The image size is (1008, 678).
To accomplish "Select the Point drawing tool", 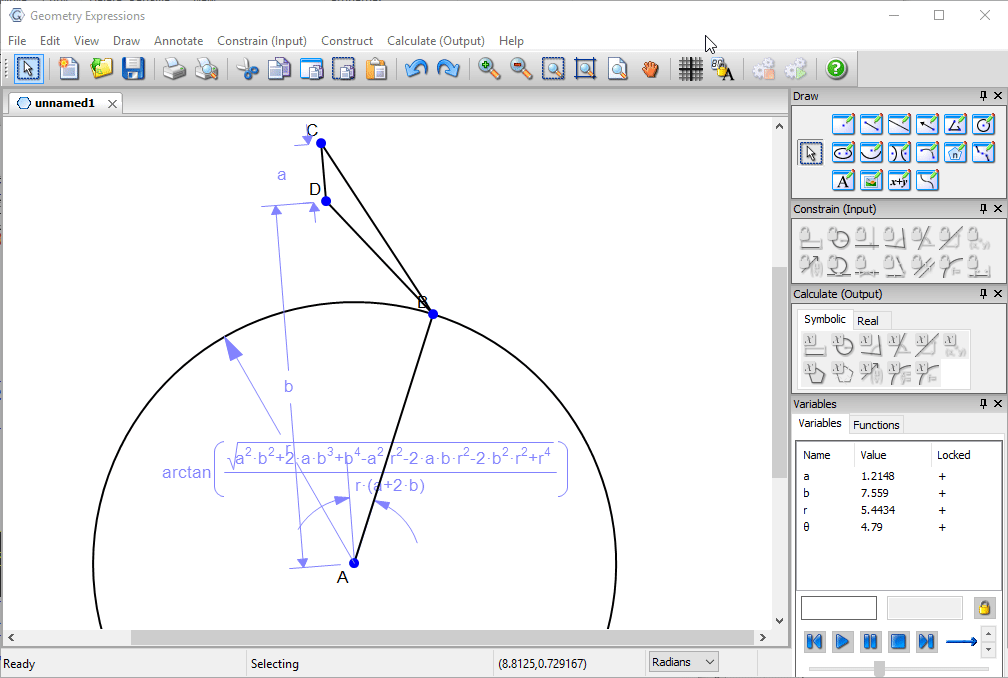I will [x=843, y=124].
